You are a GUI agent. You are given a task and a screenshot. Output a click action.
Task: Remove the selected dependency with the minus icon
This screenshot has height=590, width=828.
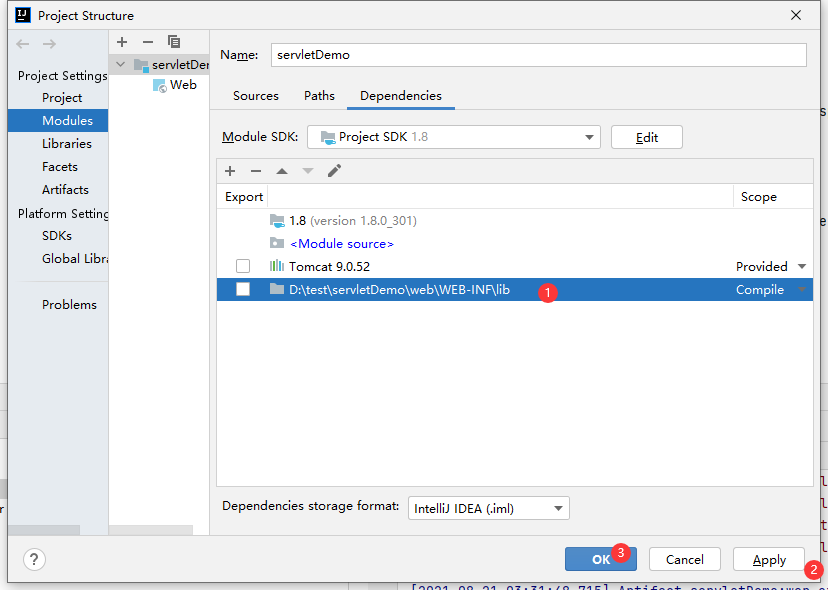[x=256, y=171]
